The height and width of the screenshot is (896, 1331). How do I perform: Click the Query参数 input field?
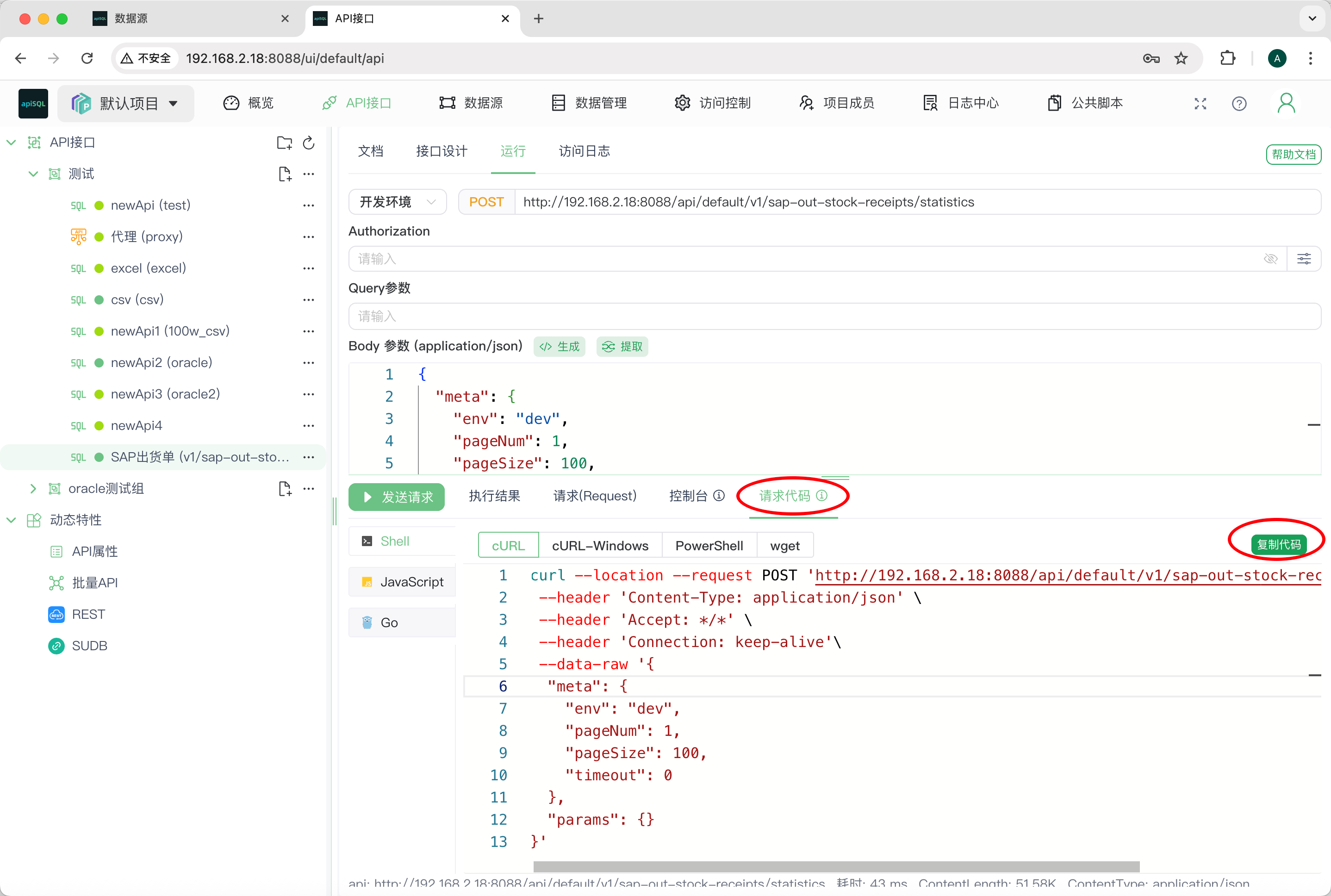(x=834, y=316)
